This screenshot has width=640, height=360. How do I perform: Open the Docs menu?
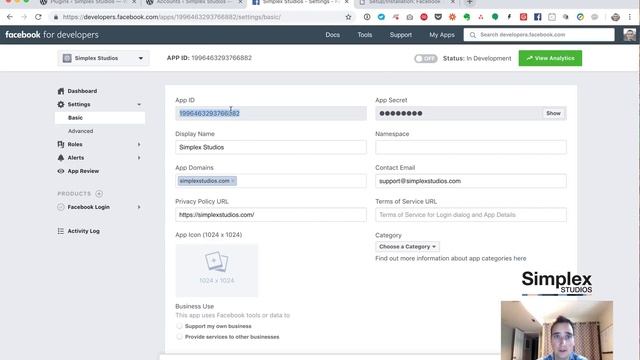click(333, 35)
